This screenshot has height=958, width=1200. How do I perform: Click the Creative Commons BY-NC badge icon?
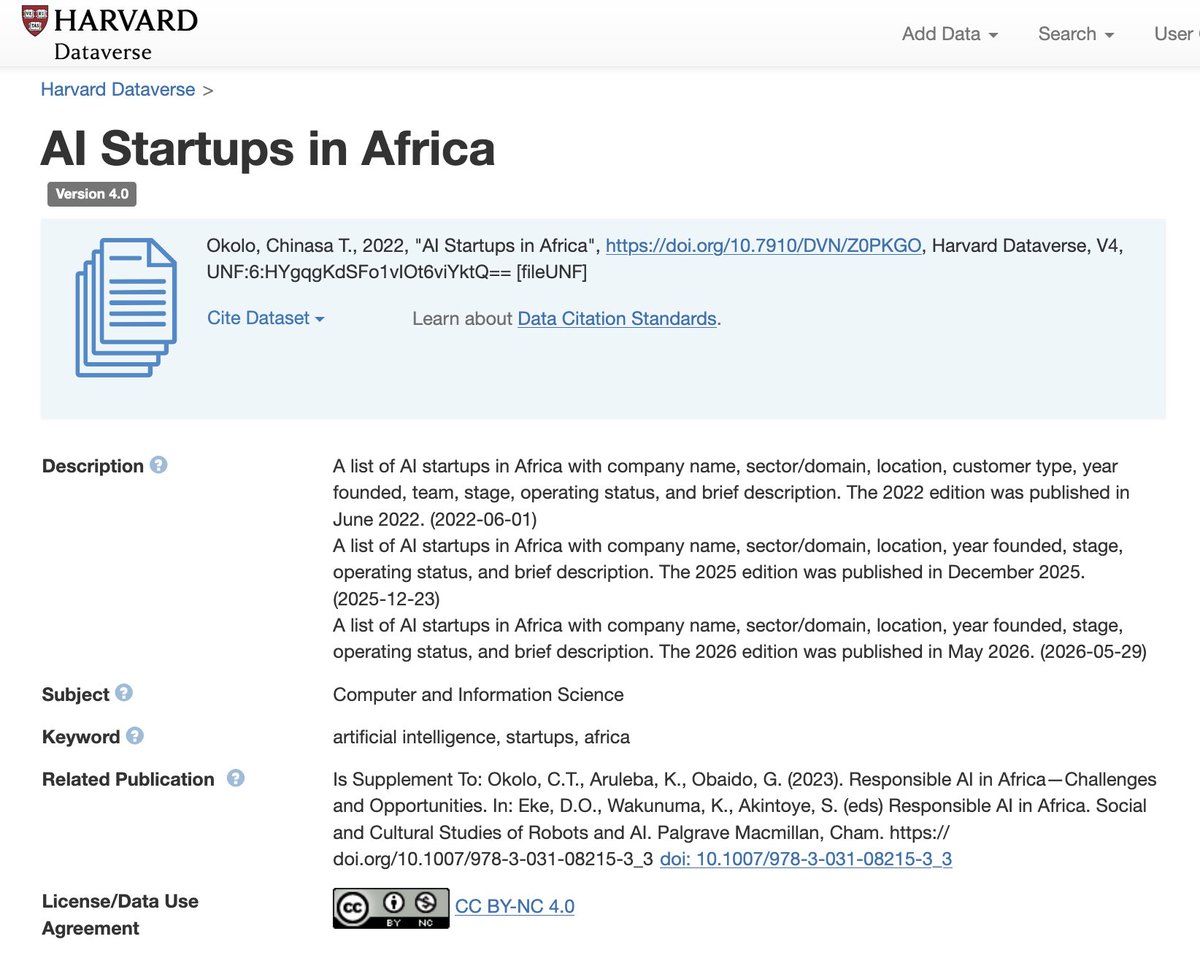pyautogui.click(x=391, y=908)
